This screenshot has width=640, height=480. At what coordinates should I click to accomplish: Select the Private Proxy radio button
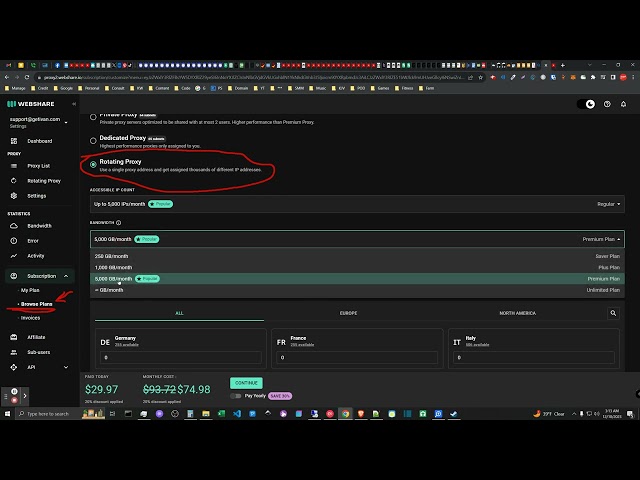pyautogui.click(x=93, y=117)
